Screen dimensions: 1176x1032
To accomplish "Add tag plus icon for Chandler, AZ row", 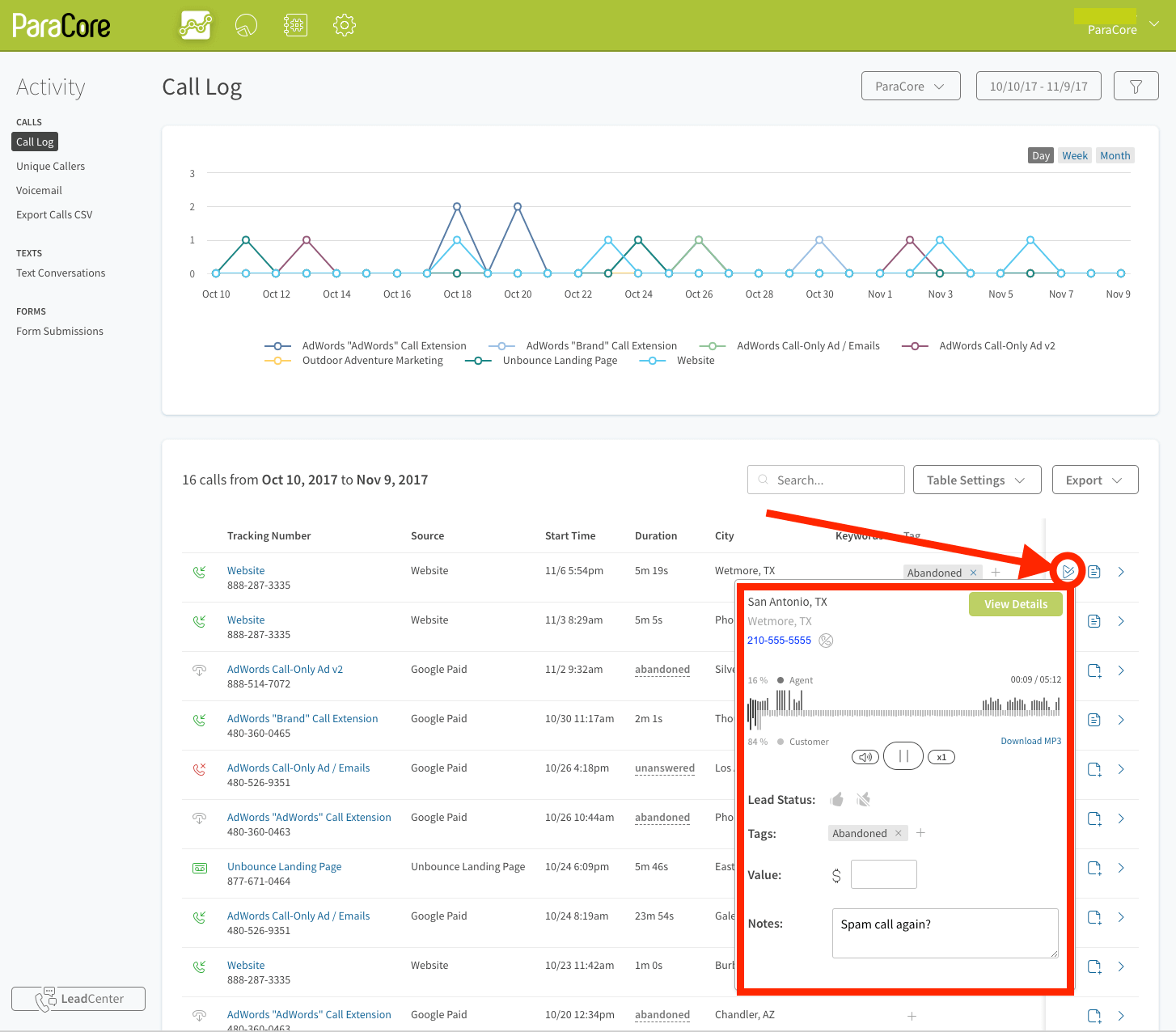I will click(912, 1016).
